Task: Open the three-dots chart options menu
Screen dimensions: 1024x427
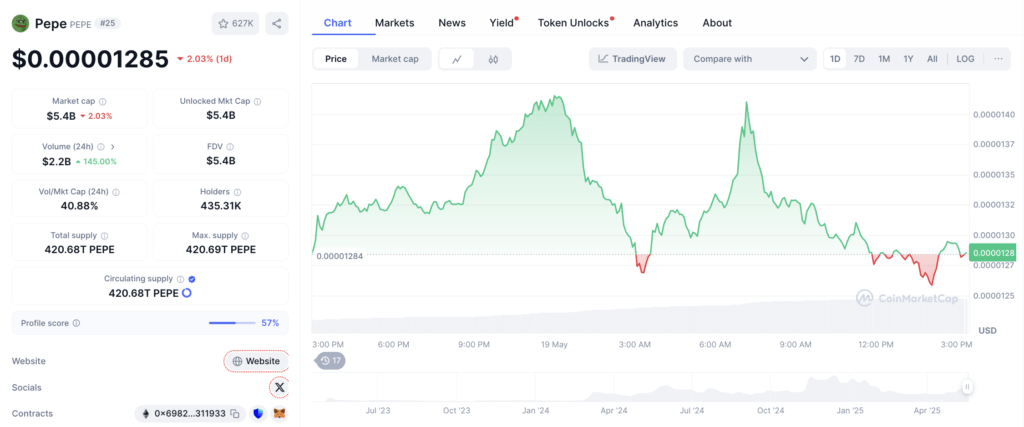Action: point(998,59)
